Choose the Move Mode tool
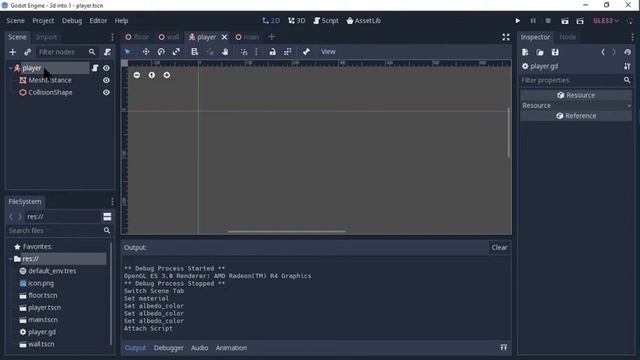Screen dimensions: 640x360 (x=146, y=51)
